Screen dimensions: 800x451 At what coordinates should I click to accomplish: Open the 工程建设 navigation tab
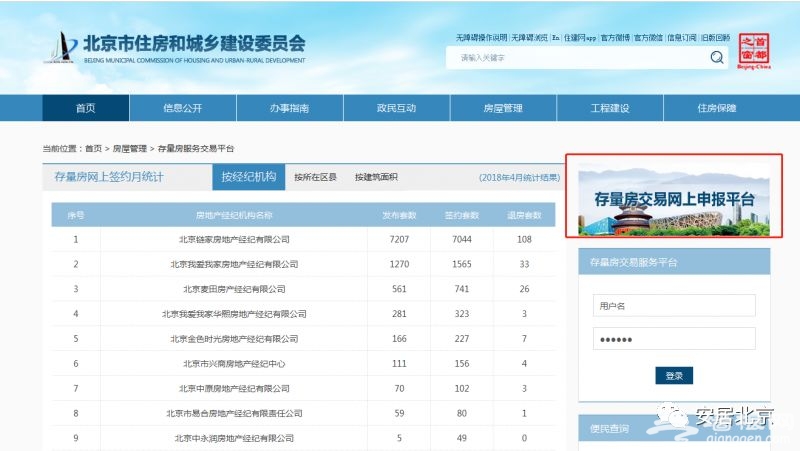coord(610,108)
